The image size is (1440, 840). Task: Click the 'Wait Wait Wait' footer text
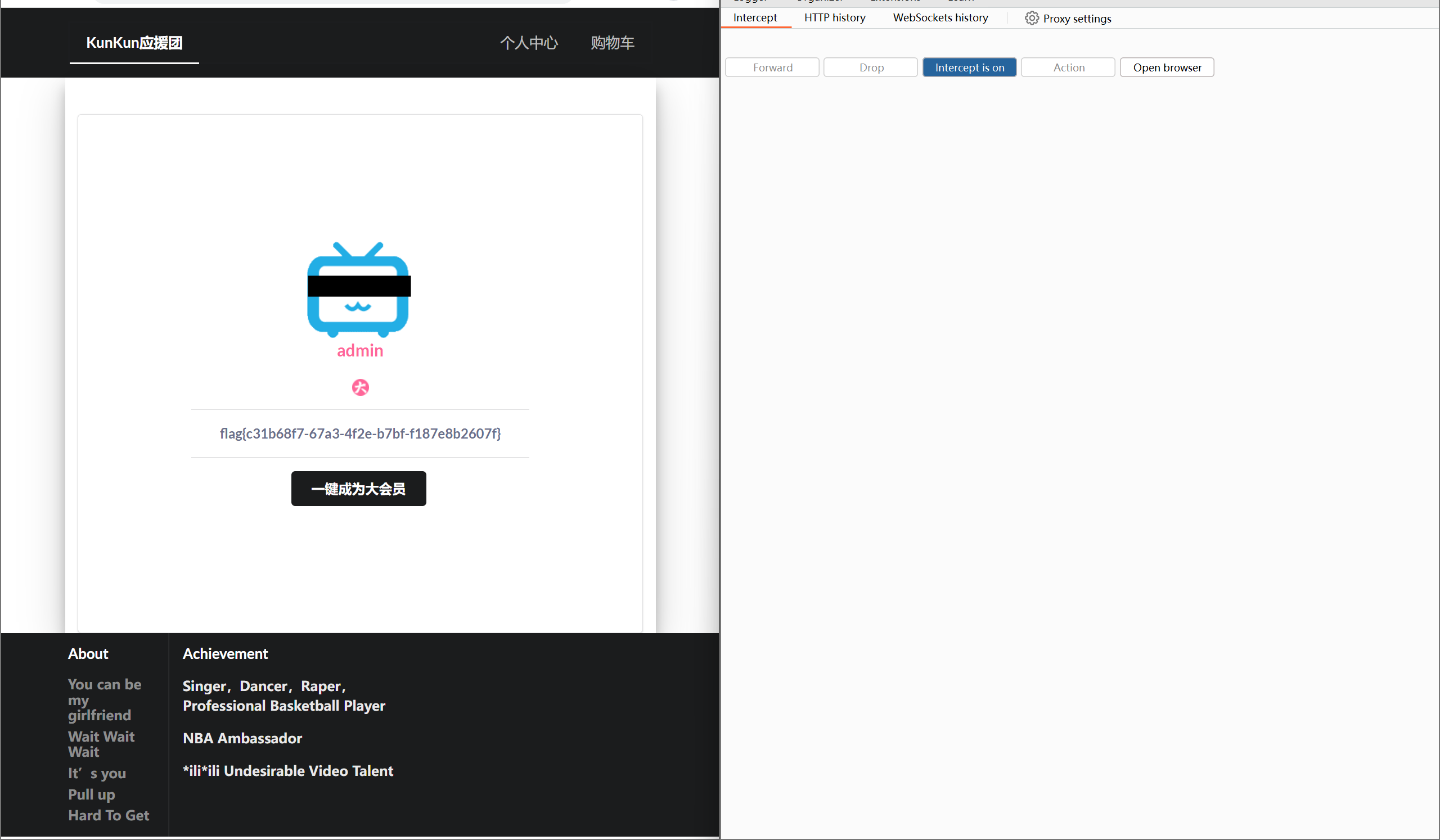point(101,744)
